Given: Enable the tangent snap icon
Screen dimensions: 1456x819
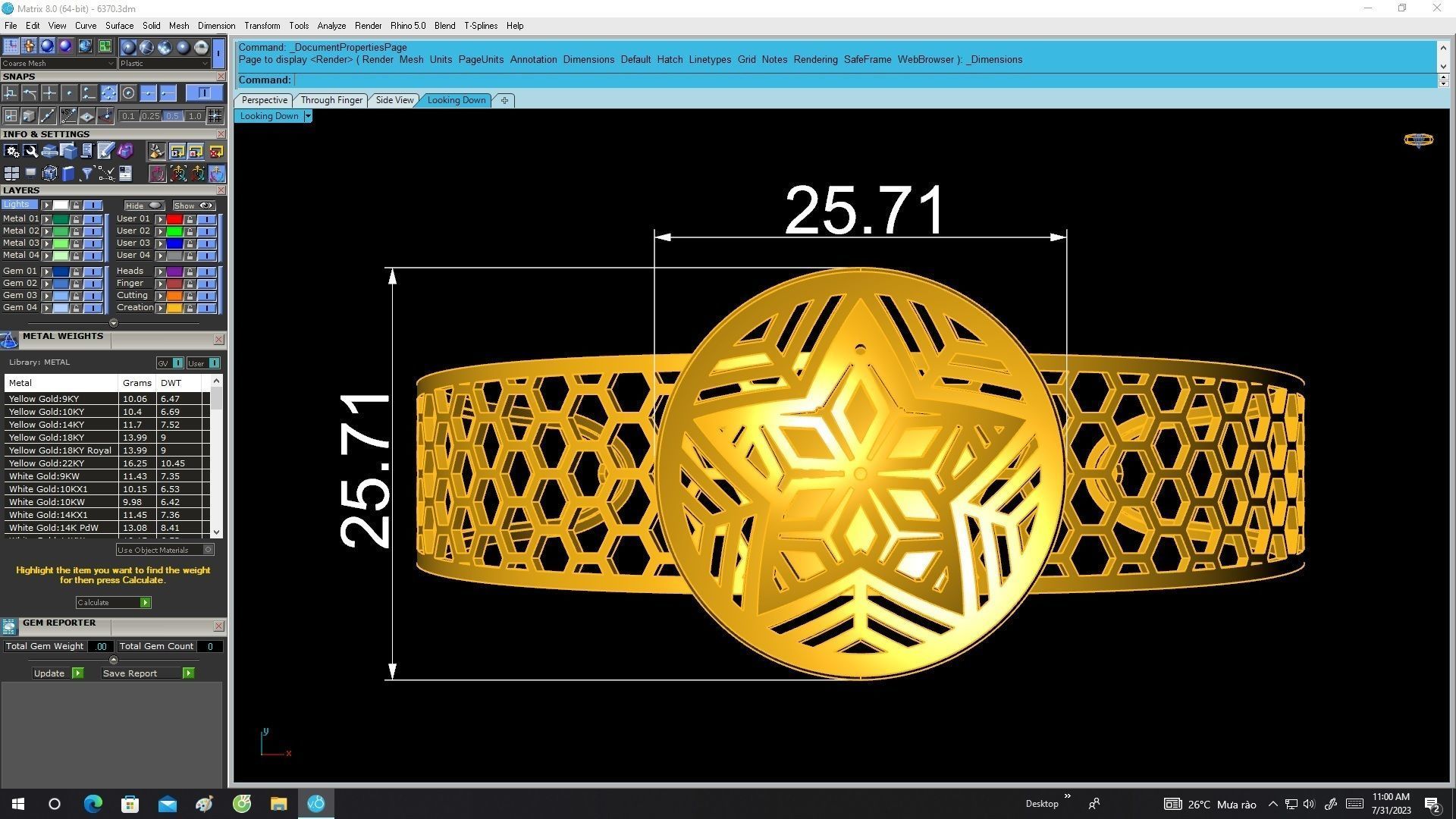Looking at the screenshot, I should click(x=30, y=93).
